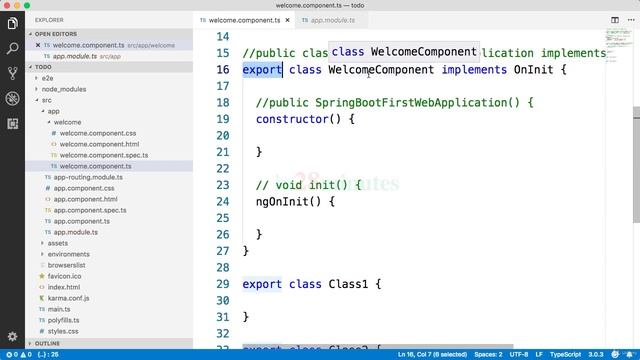The height and width of the screenshot is (360, 640).
Task: Expand the assets folder
Action: coord(58,243)
